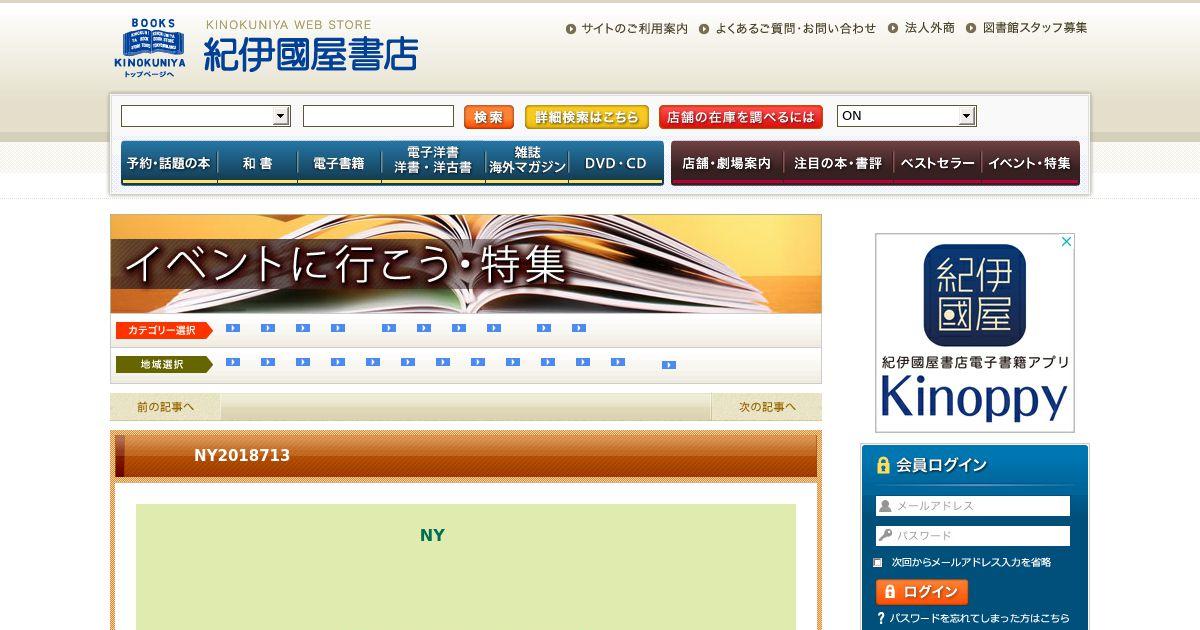Click the 会員ログイン panel heading
The image size is (1200, 630).
click(932, 465)
